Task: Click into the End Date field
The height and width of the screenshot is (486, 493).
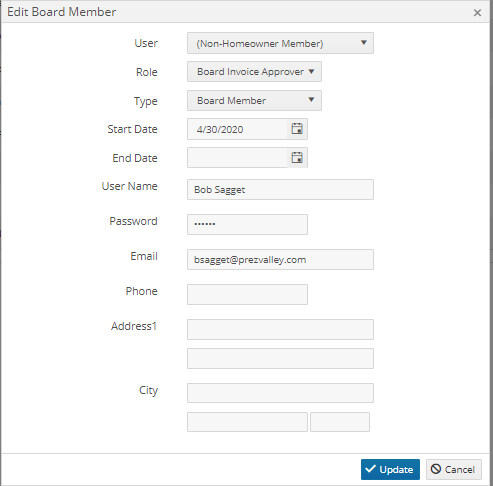Action: click(x=237, y=158)
